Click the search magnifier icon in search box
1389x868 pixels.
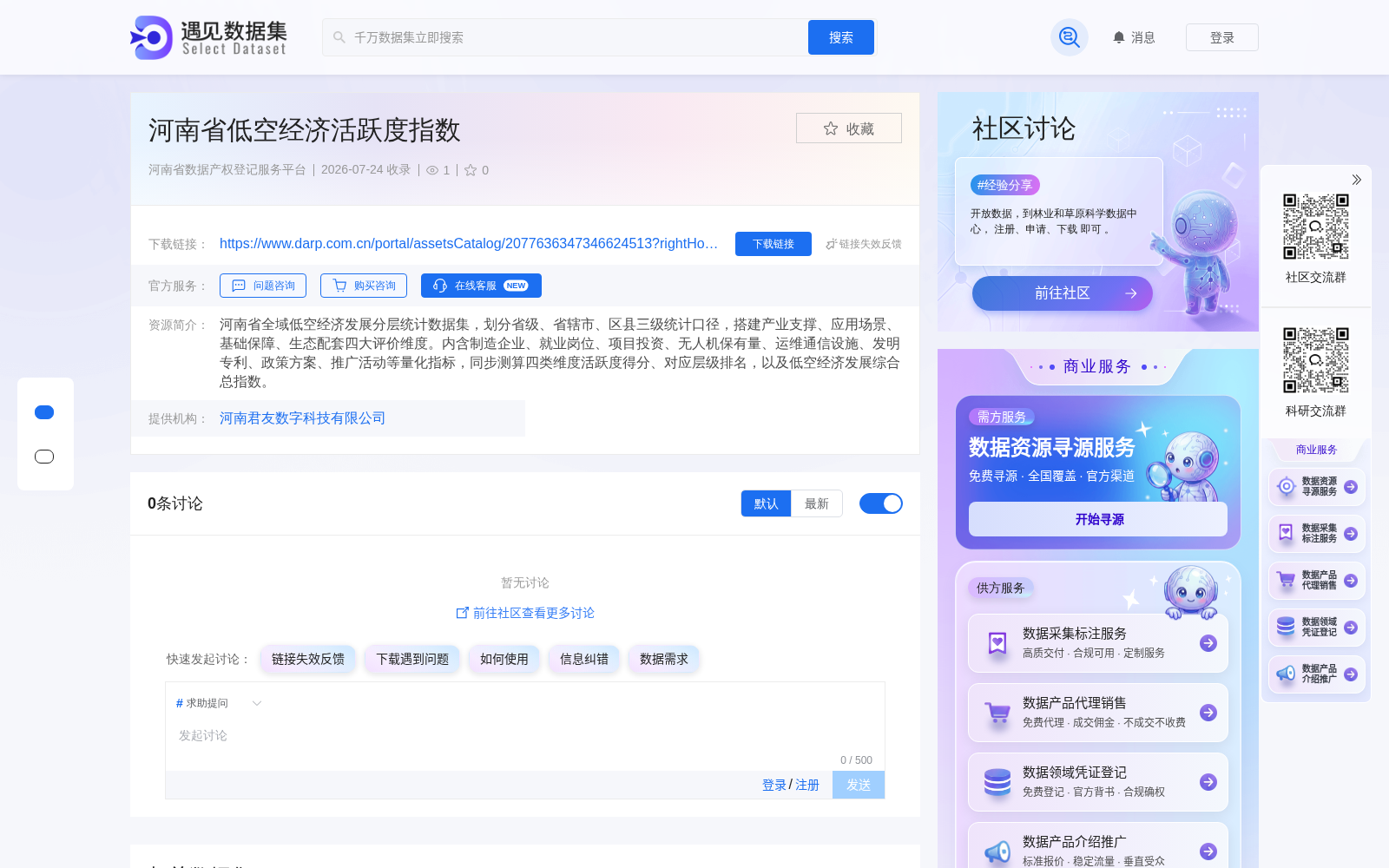click(x=339, y=37)
